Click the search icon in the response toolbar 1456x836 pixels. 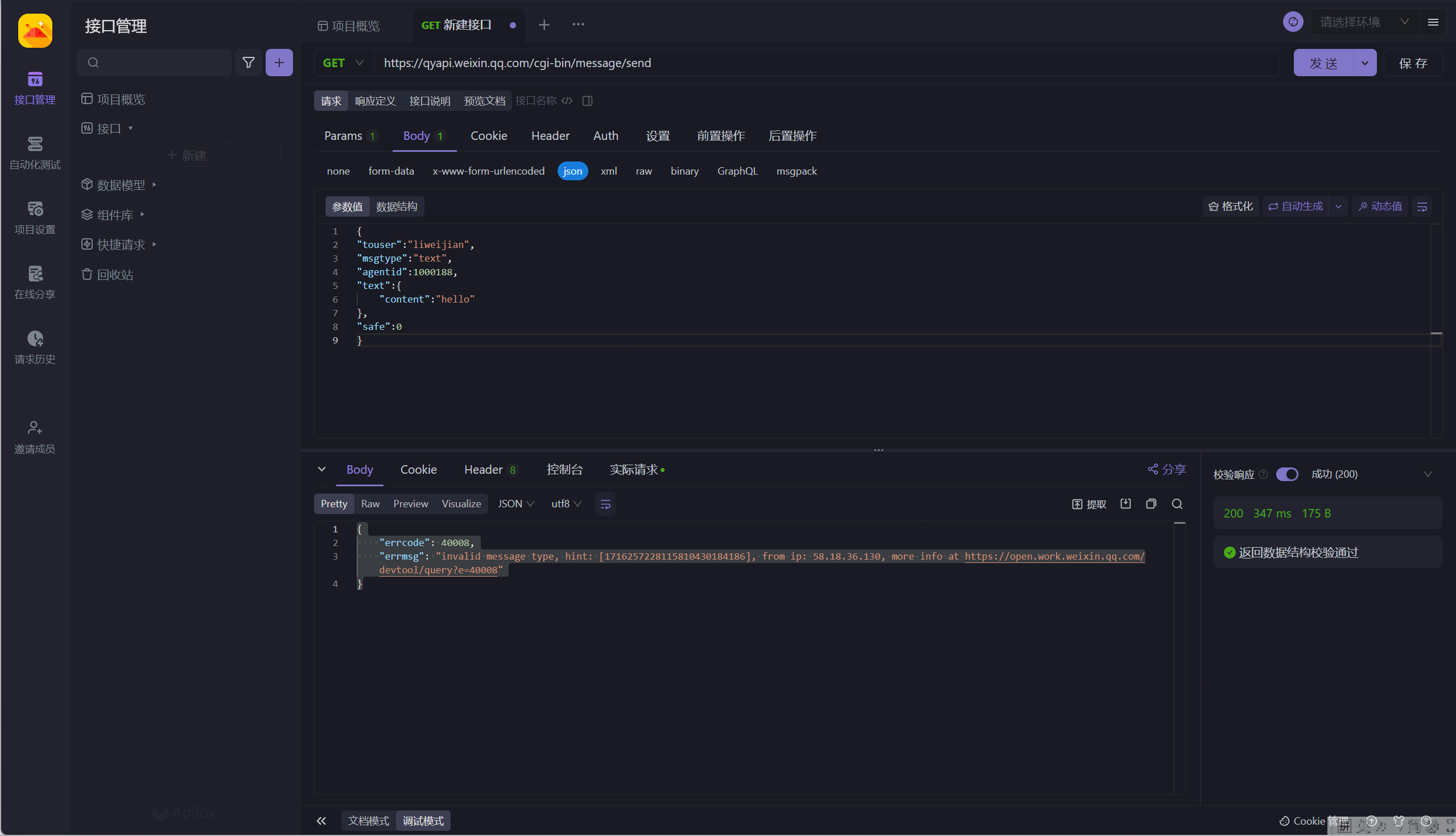click(x=1177, y=503)
